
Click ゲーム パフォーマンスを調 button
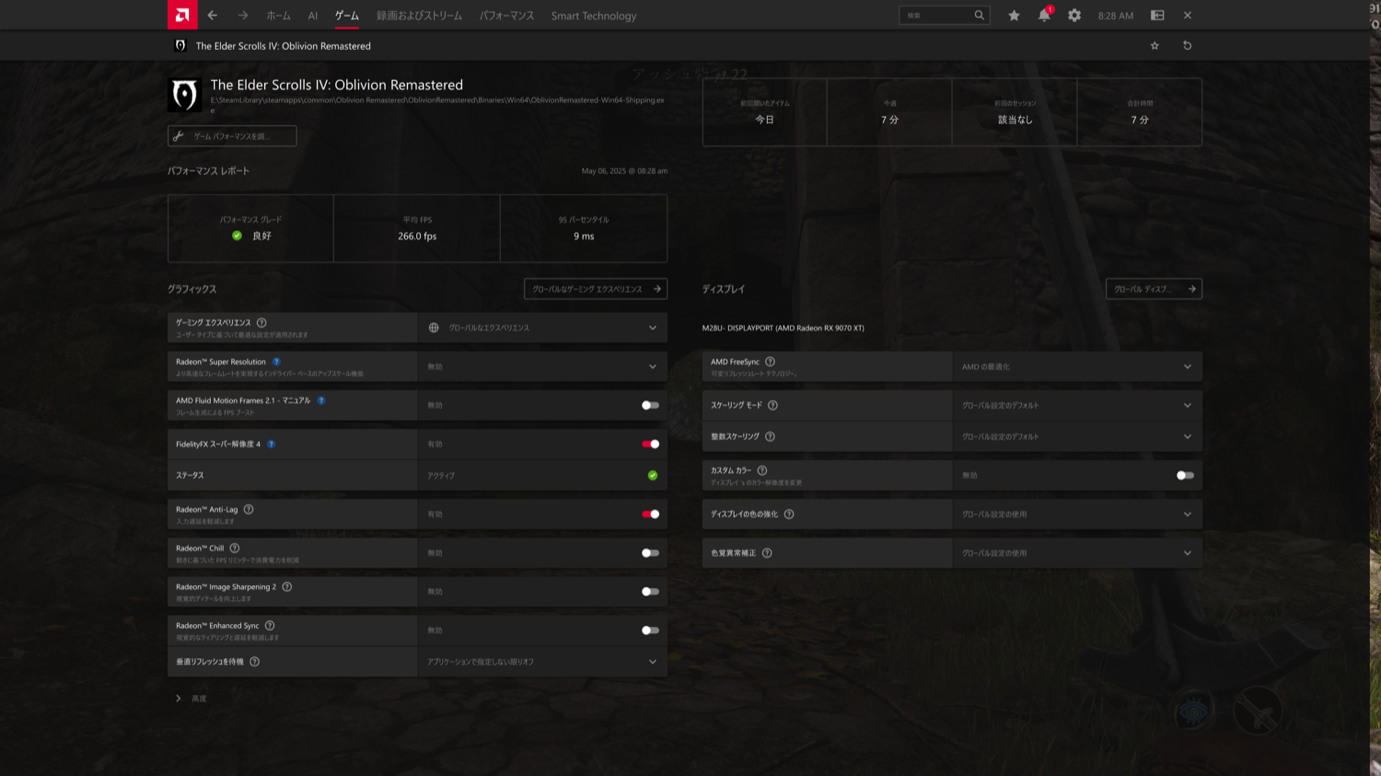tap(232, 136)
